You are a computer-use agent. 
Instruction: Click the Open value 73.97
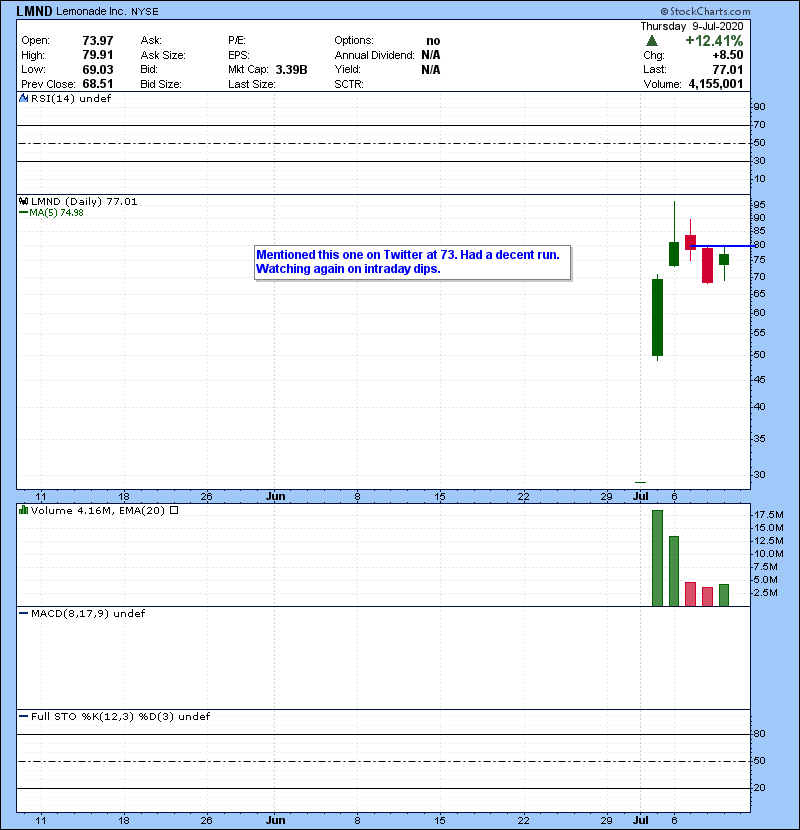[x=98, y=40]
